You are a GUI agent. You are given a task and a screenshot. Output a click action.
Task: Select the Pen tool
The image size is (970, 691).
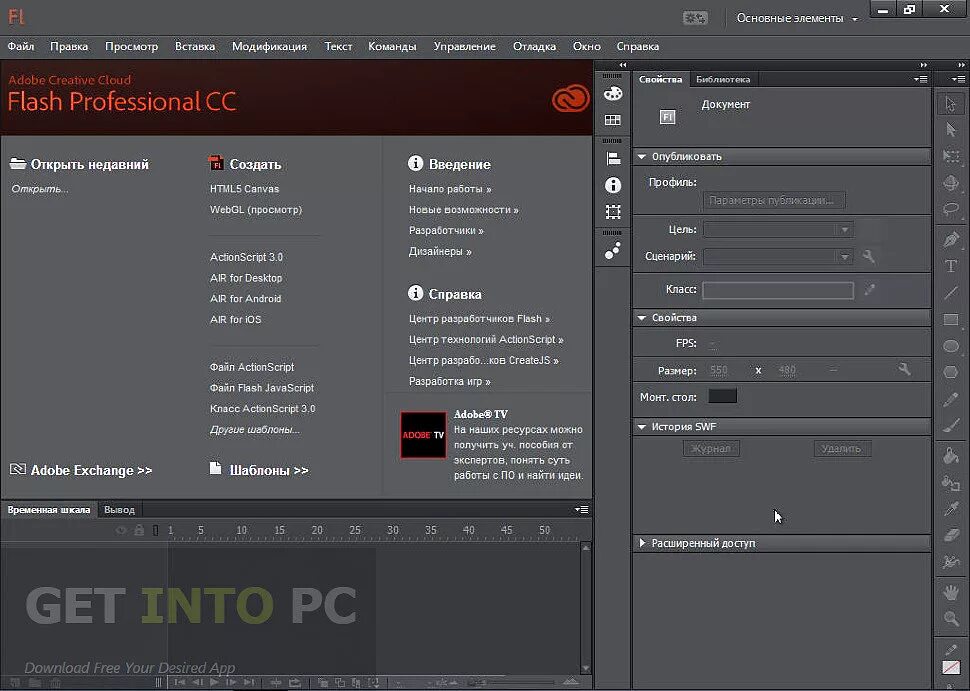[x=951, y=239]
